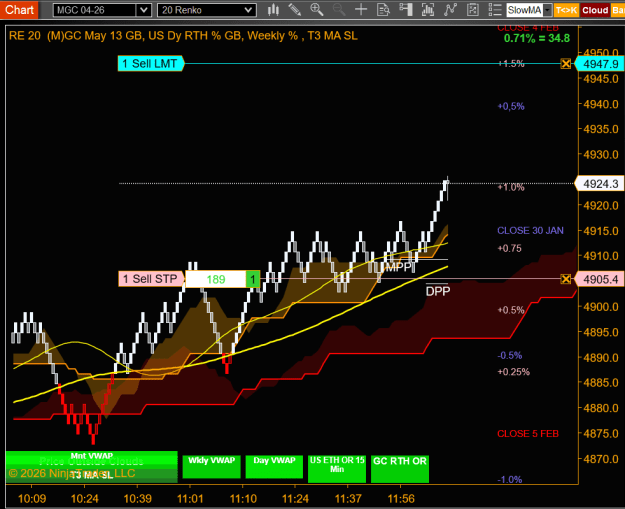Screen dimensions: 625x509
Task: Click the Day VWAP button
Action: pos(274,466)
